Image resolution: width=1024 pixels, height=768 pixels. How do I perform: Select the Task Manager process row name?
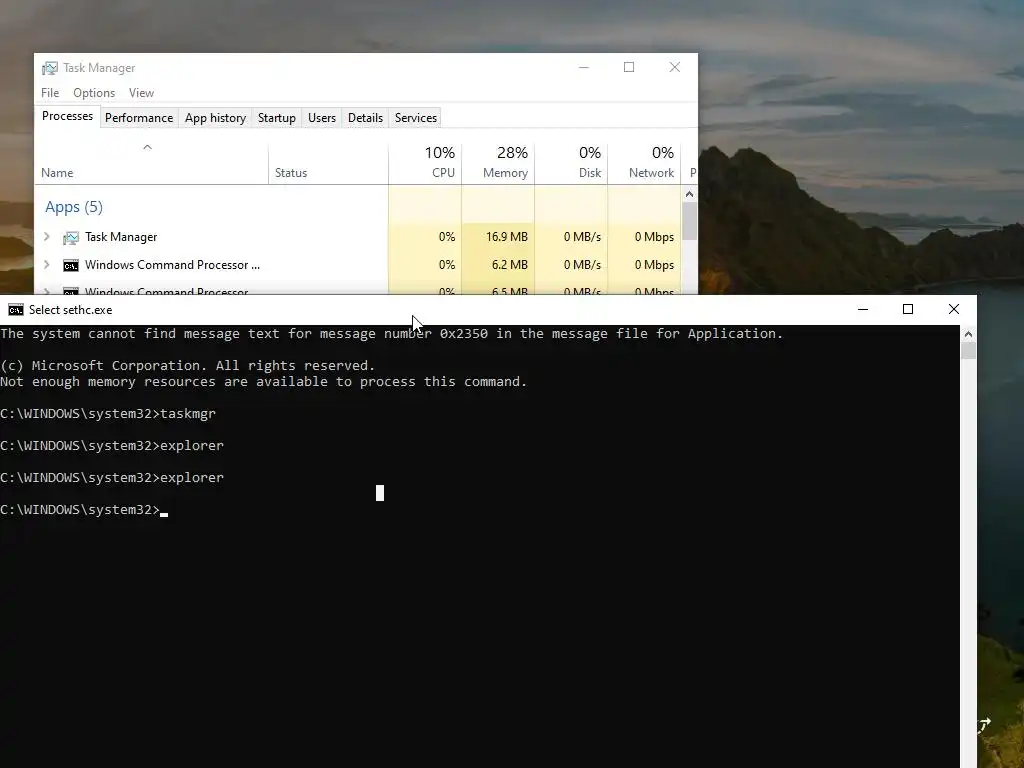[121, 237]
